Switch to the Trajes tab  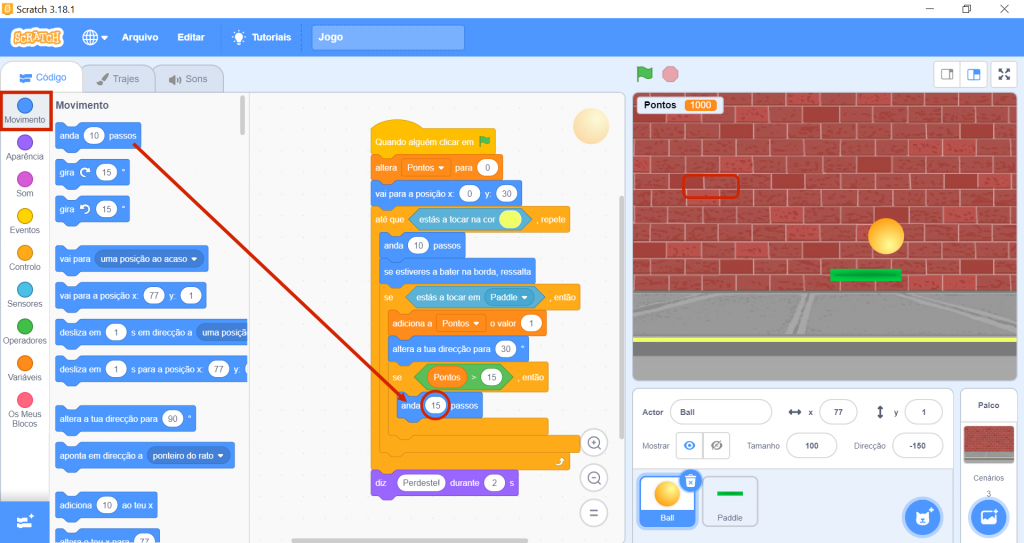point(118,78)
